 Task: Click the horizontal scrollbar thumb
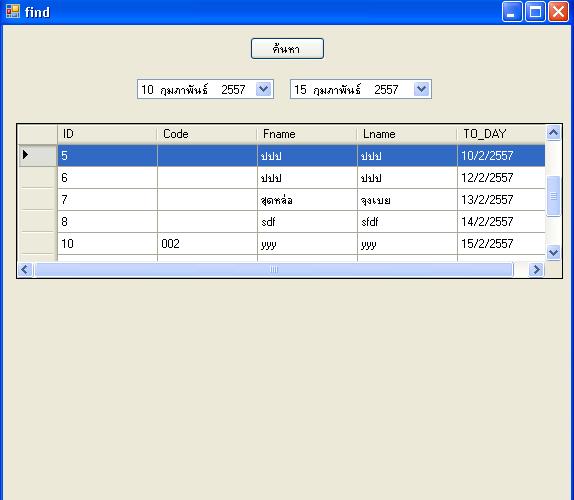pyautogui.click(x=273, y=270)
